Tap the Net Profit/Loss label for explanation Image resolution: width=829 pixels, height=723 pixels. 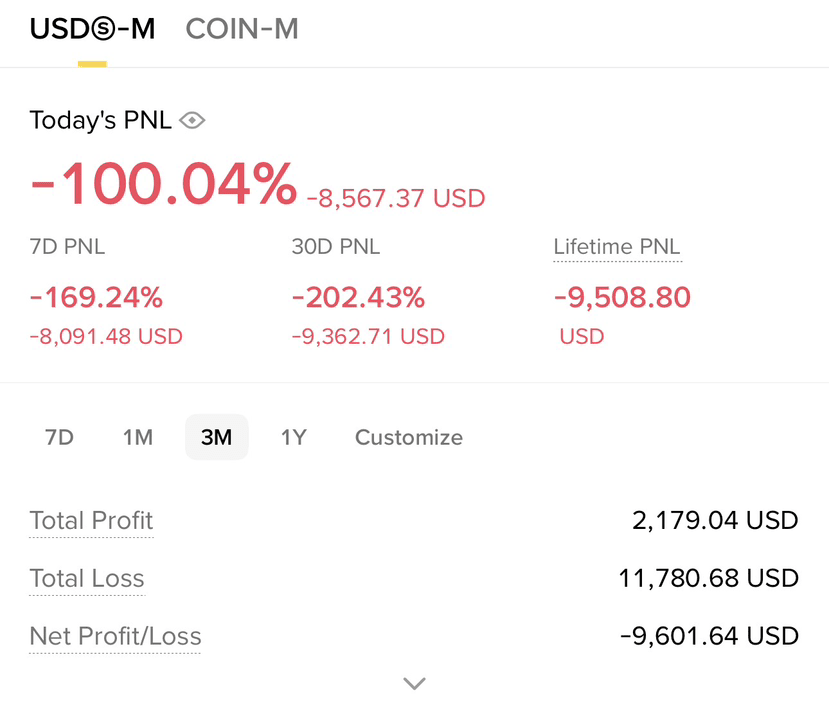(x=115, y=636)
